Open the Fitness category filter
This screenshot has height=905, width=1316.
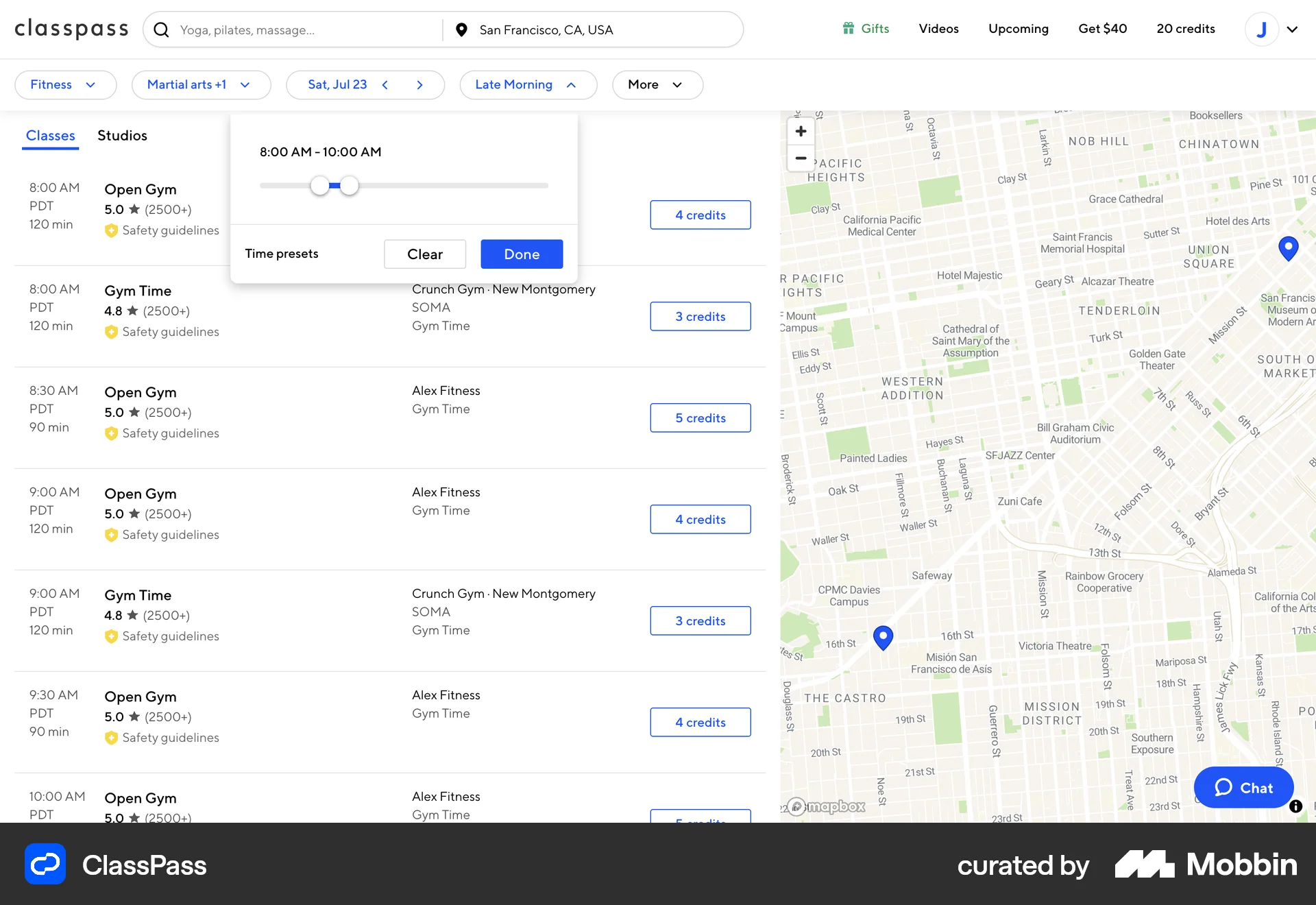click(x=65, y=84)
